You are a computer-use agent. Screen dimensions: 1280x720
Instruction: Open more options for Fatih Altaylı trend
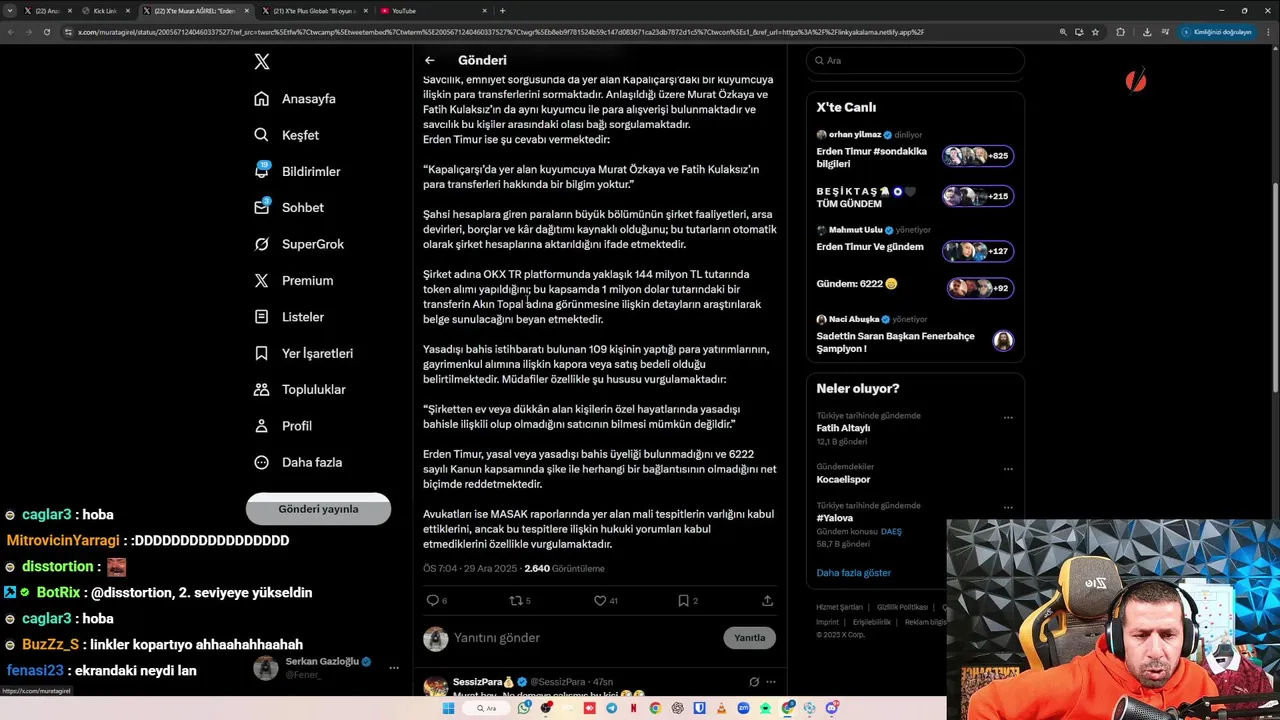click(x=1008, y=418)
